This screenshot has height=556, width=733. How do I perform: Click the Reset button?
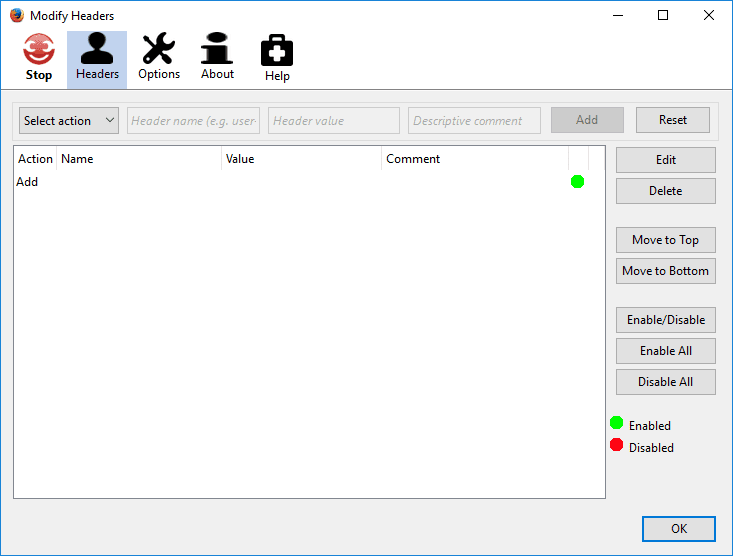pyautogui.click(x=673, y=120)
